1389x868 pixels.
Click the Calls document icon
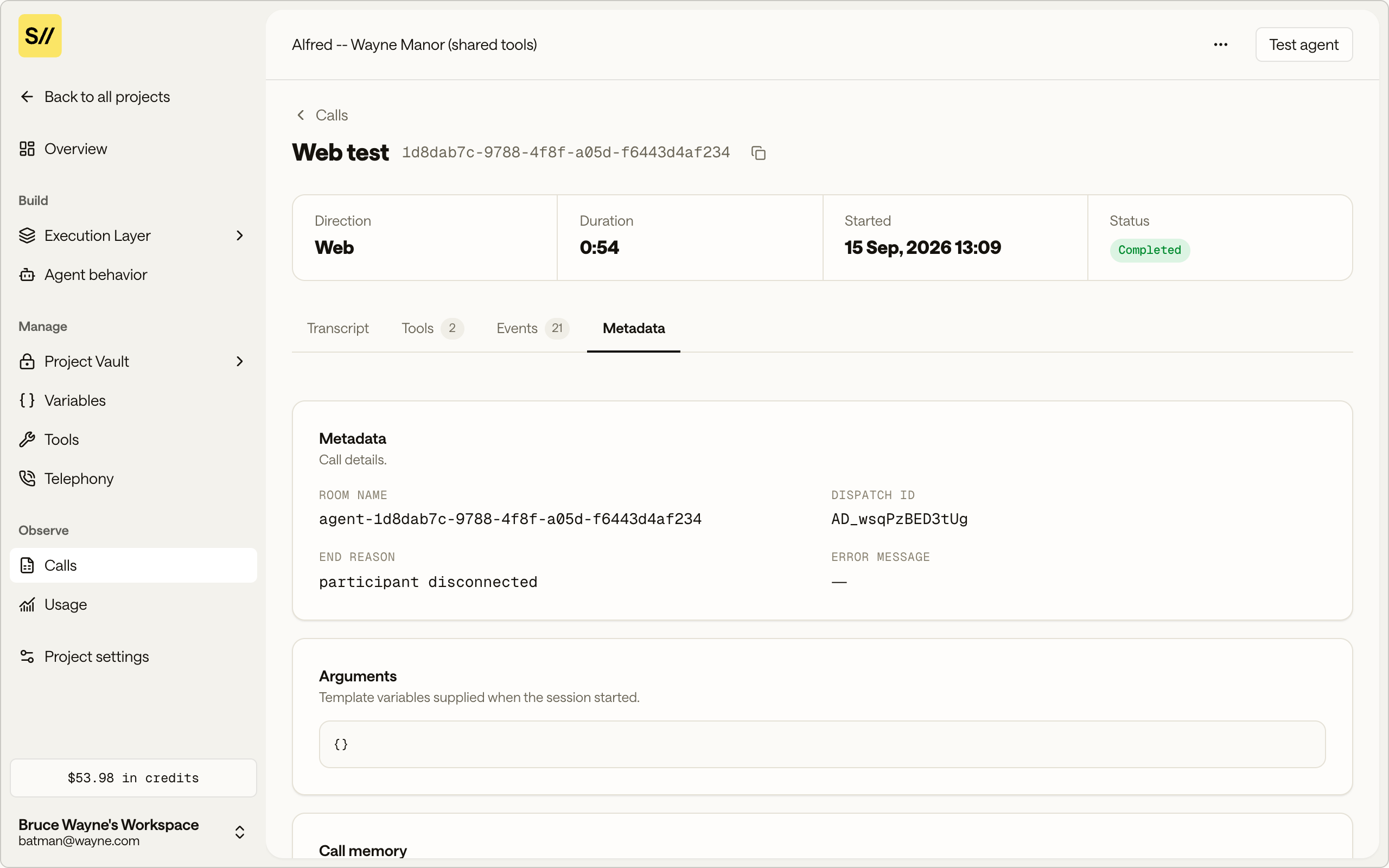point(27,565)
